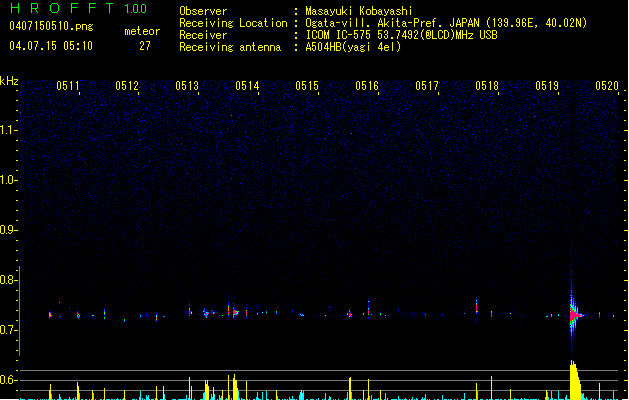Click the pink meteor echo just before 0514
This screenshot has width=629, height=400.
pos(235,312)
